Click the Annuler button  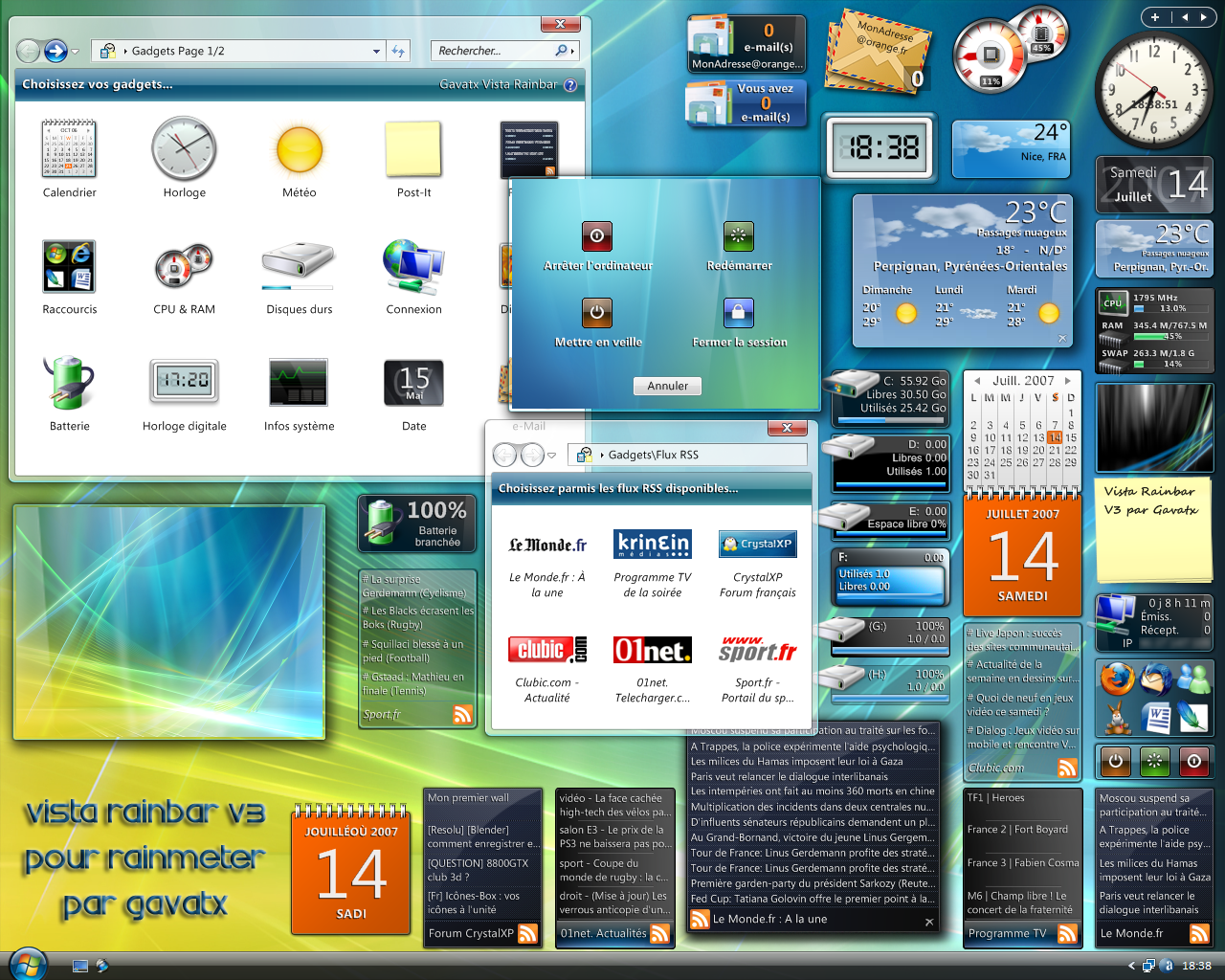click(667, 386)
